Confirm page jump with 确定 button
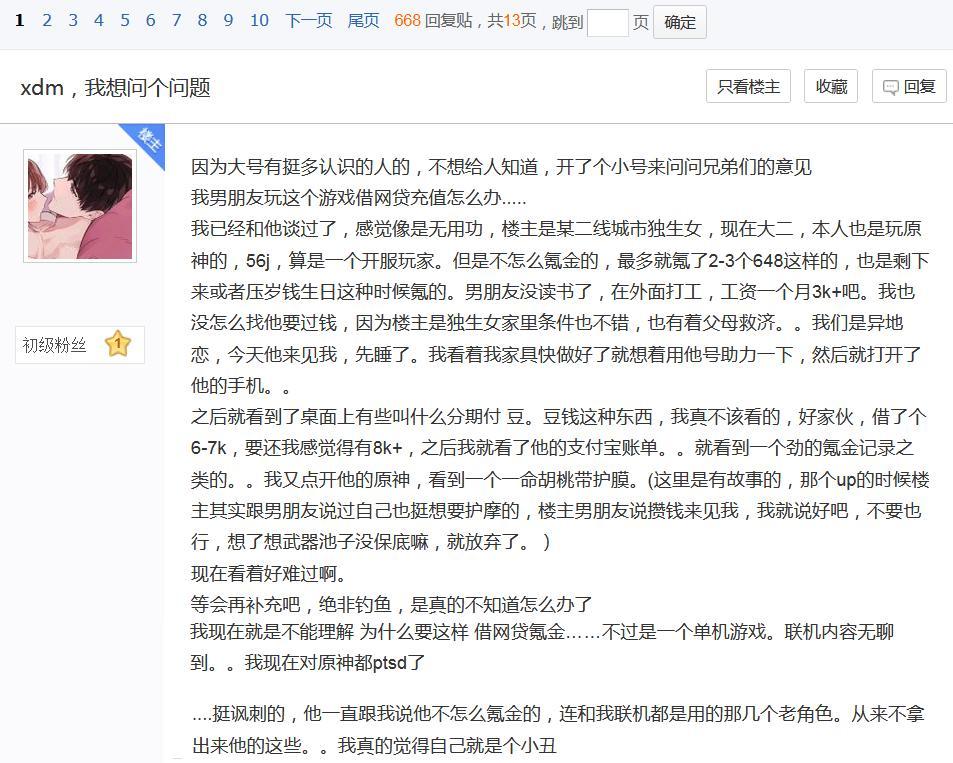 (679, 22)
